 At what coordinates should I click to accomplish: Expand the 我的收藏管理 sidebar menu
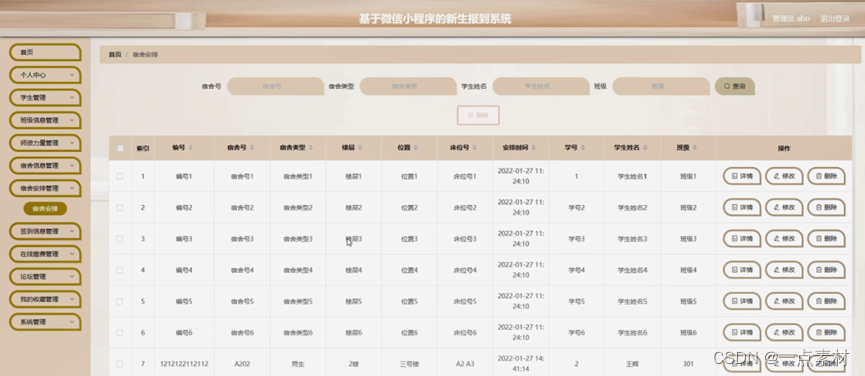(x=45, y=299)
